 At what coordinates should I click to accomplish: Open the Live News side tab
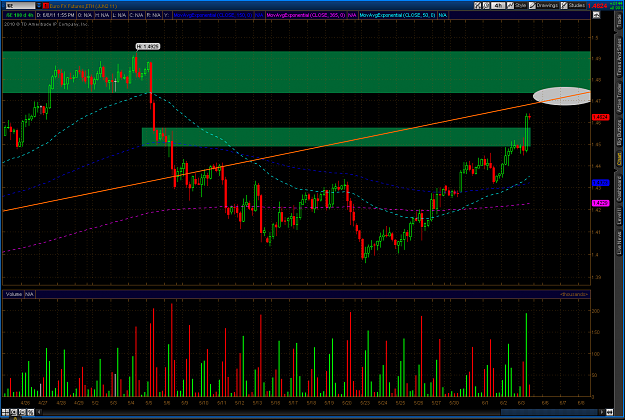click(619, 243)
